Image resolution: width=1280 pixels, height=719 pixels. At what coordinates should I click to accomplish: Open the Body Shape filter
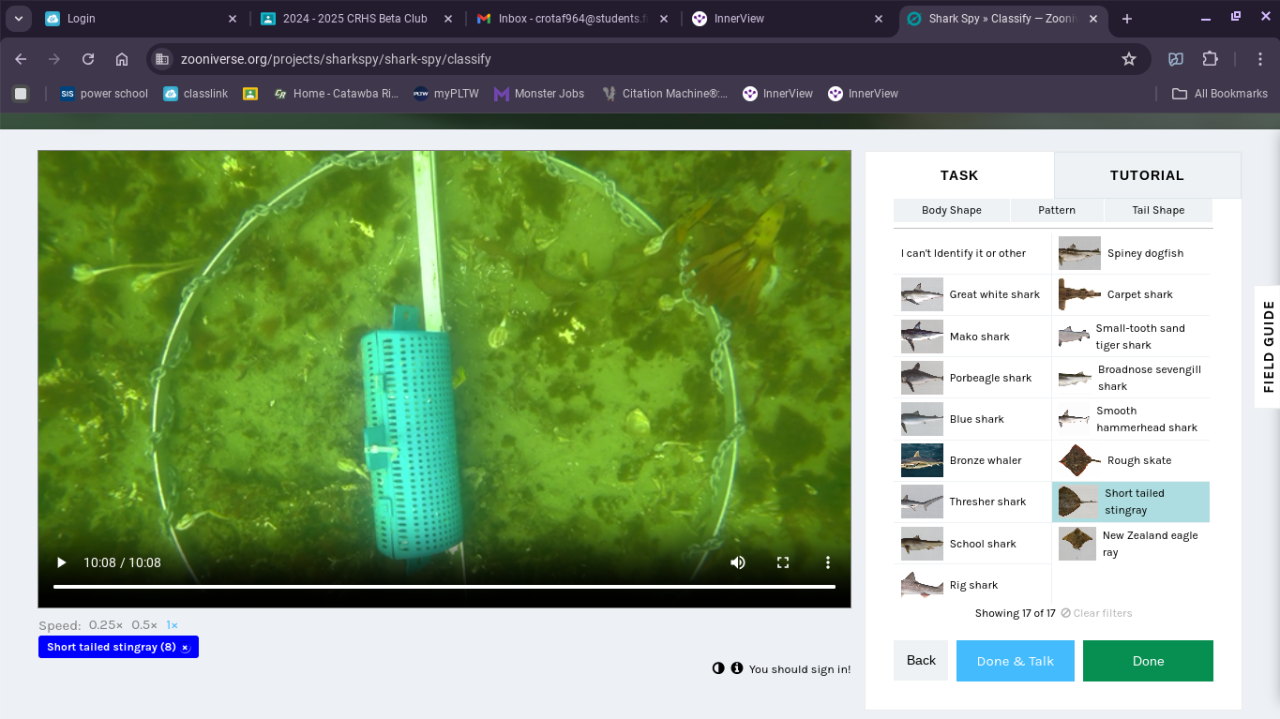952,210
